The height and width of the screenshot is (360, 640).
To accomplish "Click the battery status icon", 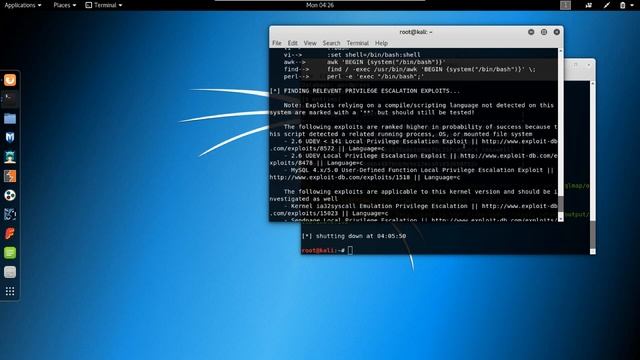I will click(622, 5).
